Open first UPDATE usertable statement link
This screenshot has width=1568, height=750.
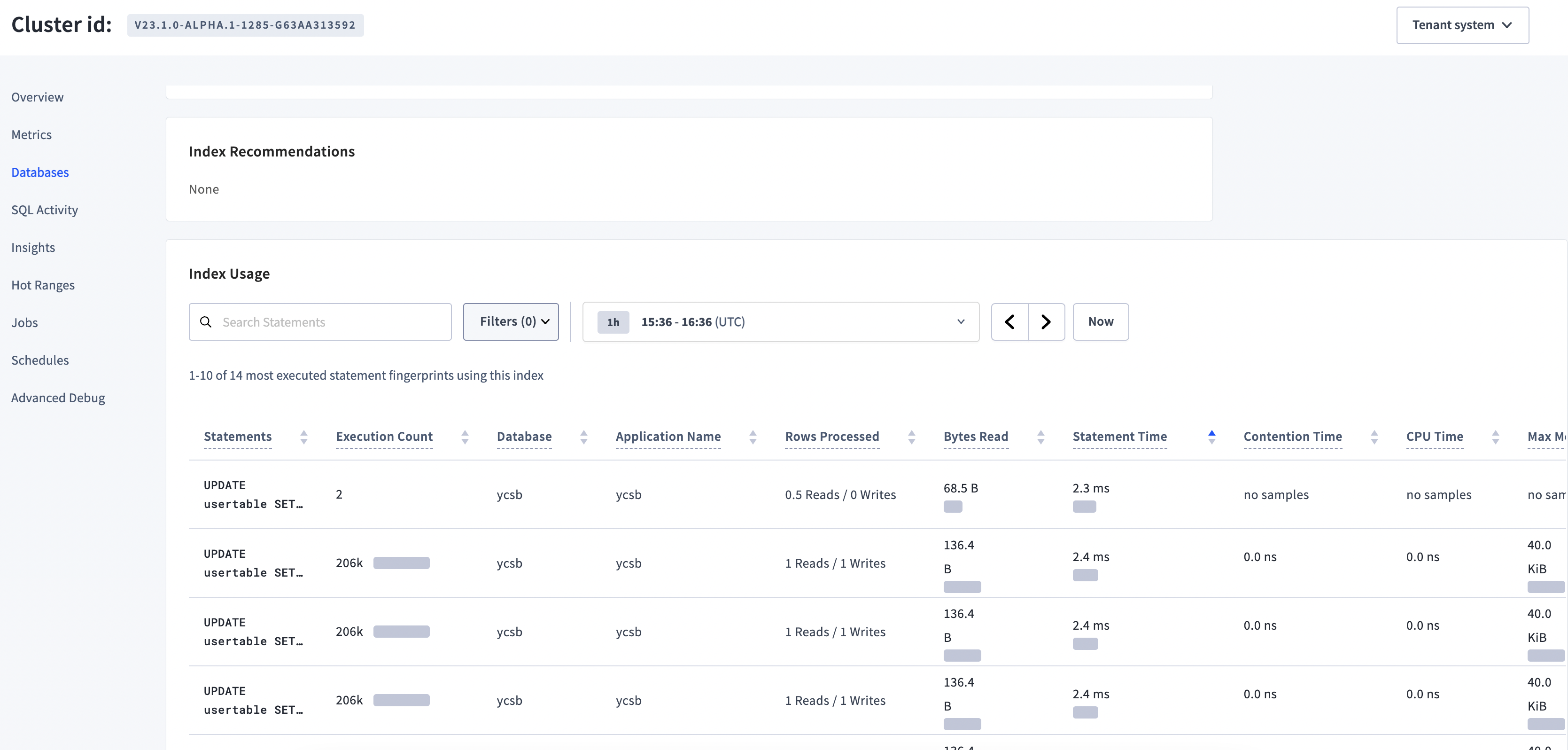(253, 494)
